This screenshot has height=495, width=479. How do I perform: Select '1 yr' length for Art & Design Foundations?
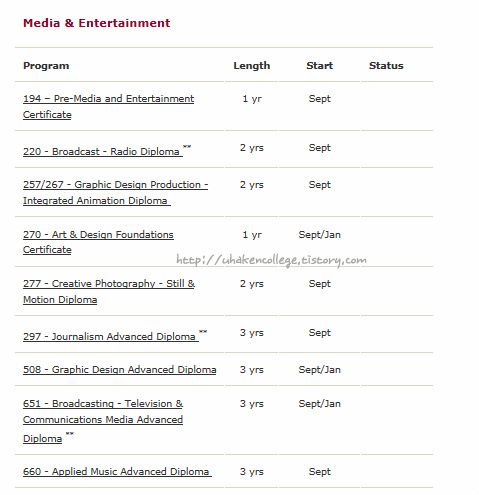tap(252, 235)
